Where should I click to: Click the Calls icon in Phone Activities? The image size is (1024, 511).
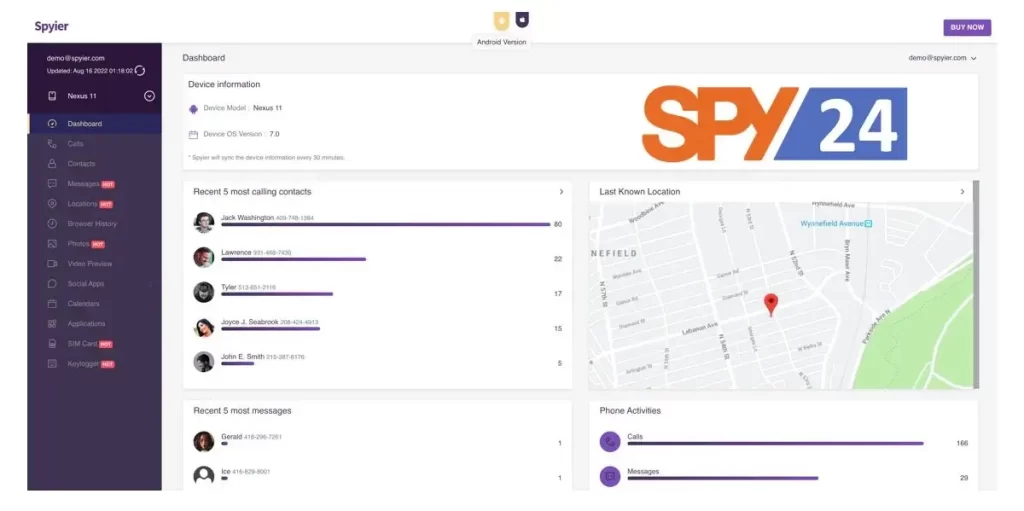coord(610,442)
